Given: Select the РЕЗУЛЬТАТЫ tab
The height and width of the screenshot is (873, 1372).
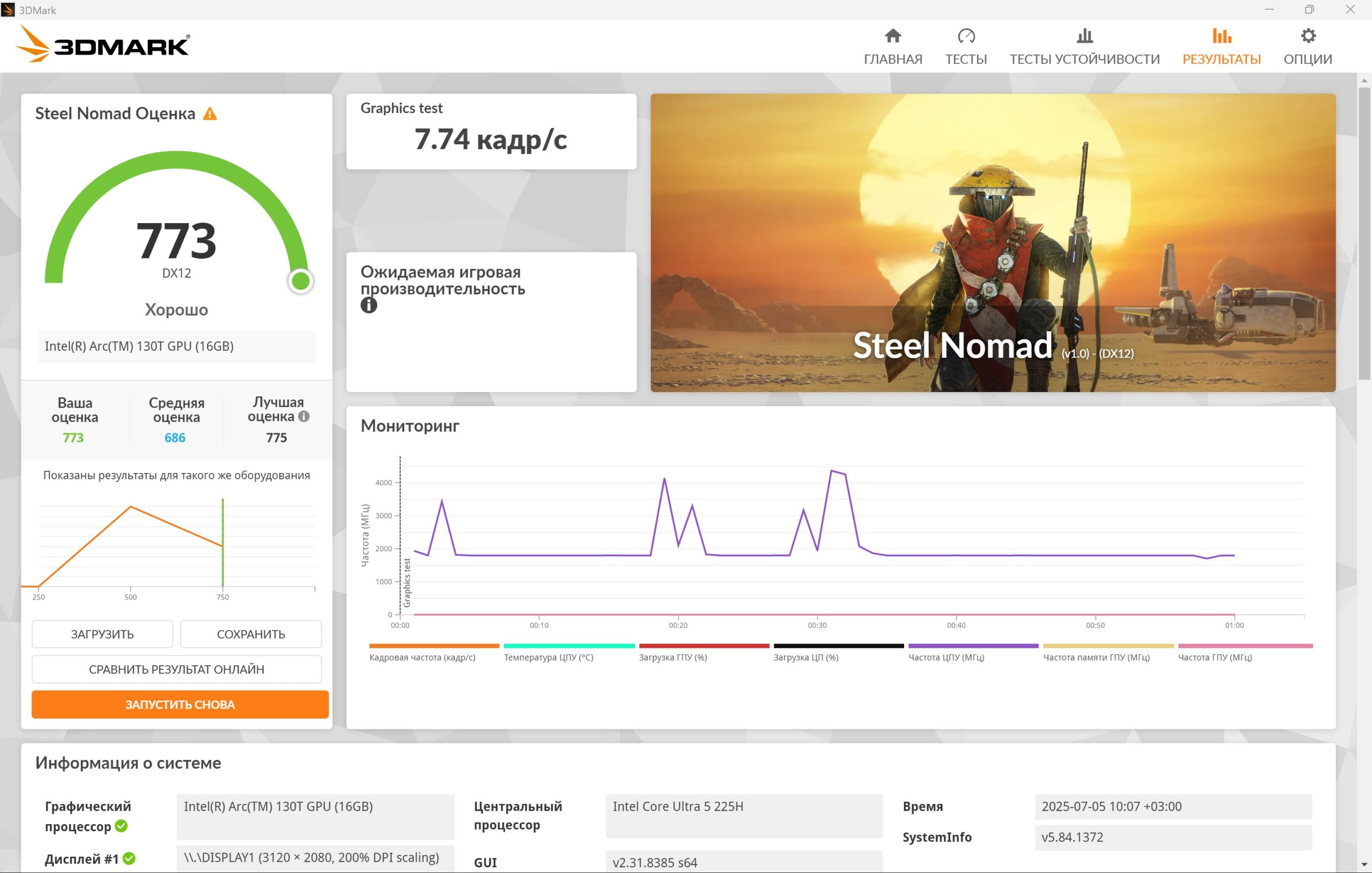Looking at the screenshot, I should point(1221,46).
